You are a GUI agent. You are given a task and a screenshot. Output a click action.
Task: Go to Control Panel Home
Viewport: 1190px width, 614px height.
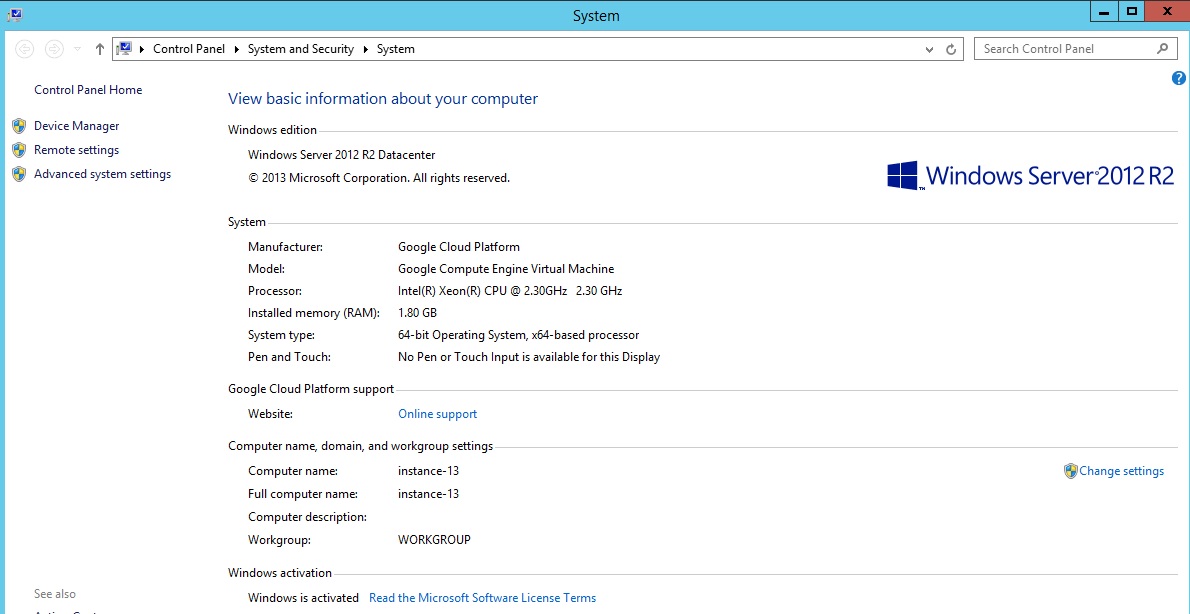(88, 90)
